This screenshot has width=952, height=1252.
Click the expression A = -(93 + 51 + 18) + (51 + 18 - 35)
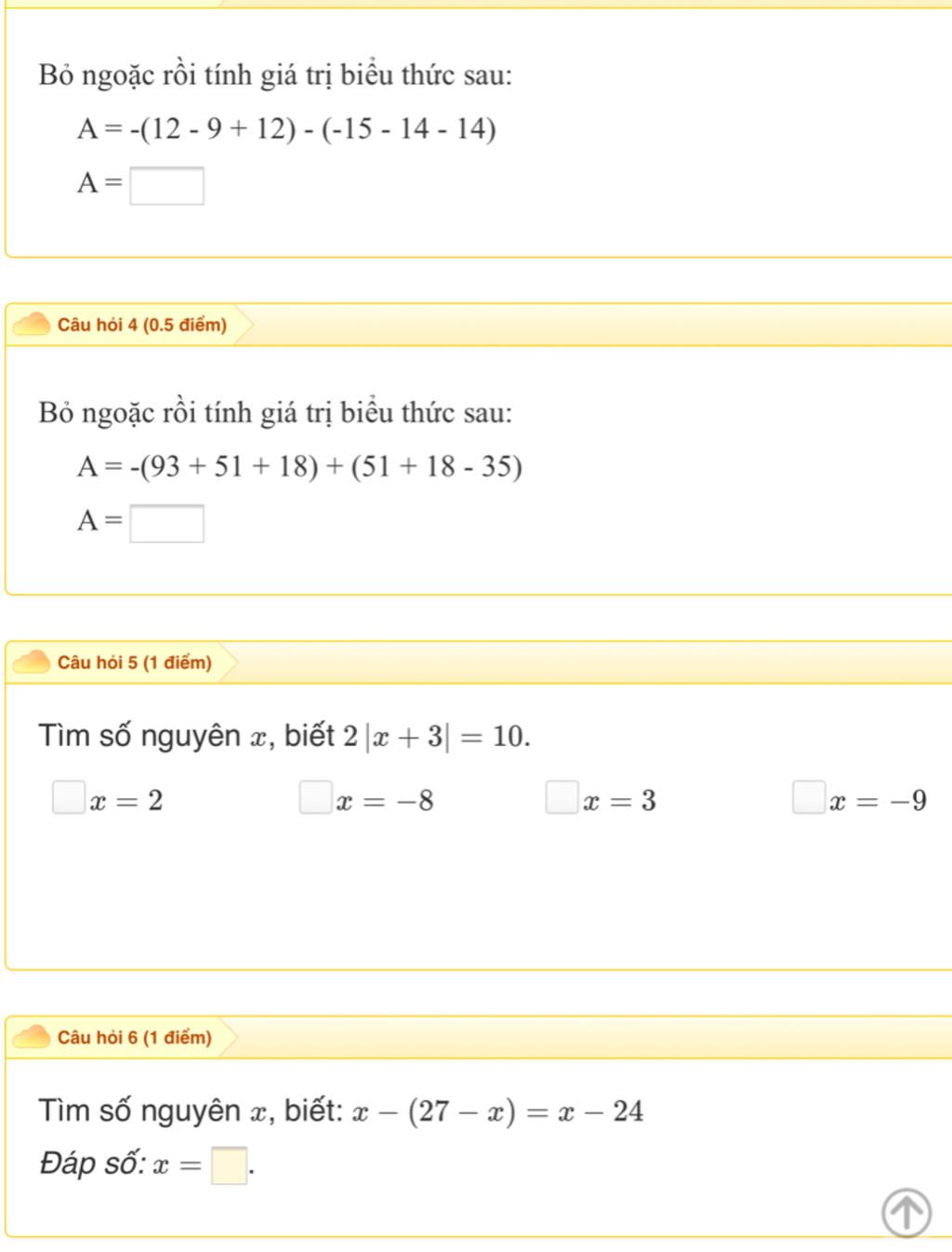click(299, 466)
